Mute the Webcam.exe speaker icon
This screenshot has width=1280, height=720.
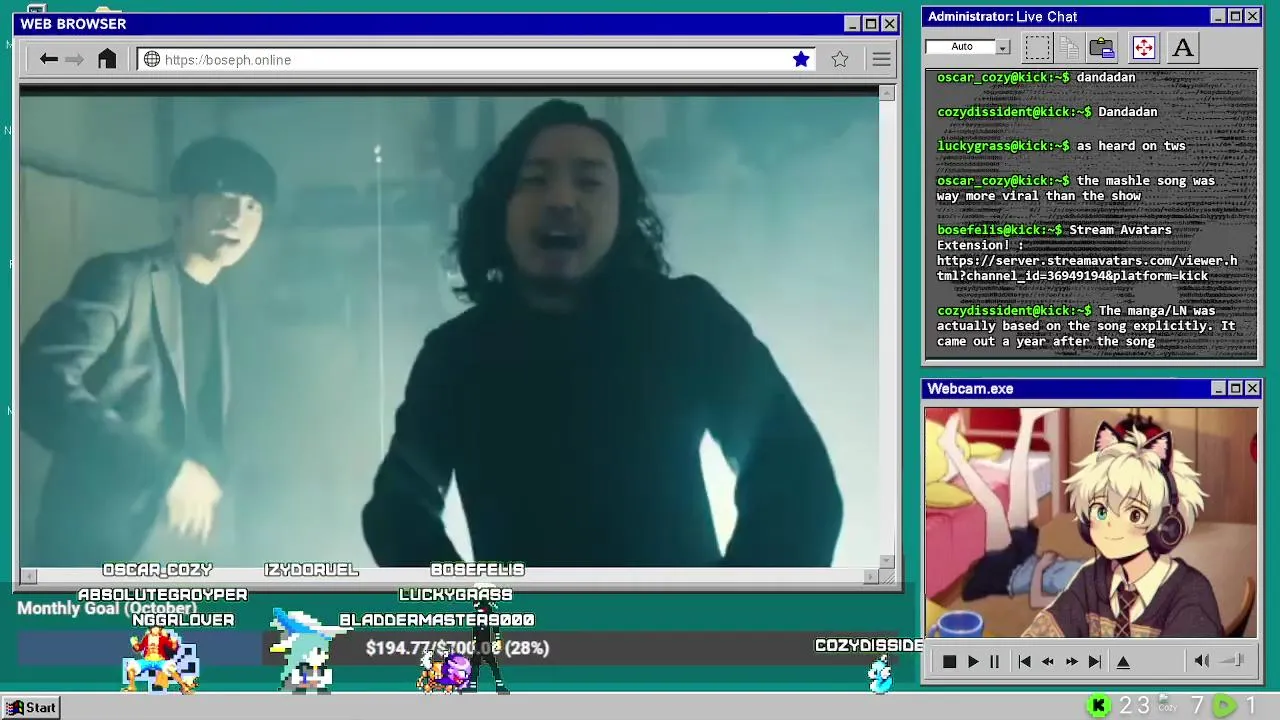point(1202,661)
